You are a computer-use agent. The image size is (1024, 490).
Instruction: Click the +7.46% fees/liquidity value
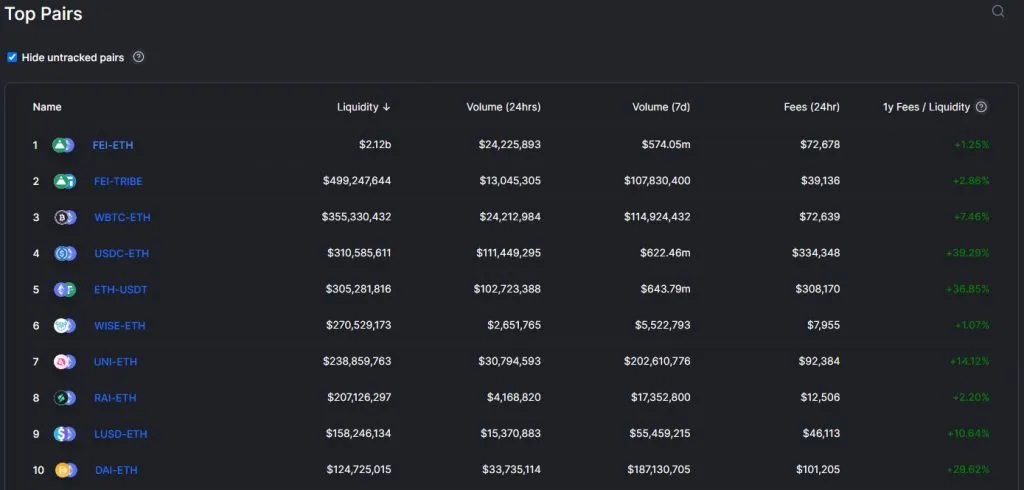[x=972, y=216]
